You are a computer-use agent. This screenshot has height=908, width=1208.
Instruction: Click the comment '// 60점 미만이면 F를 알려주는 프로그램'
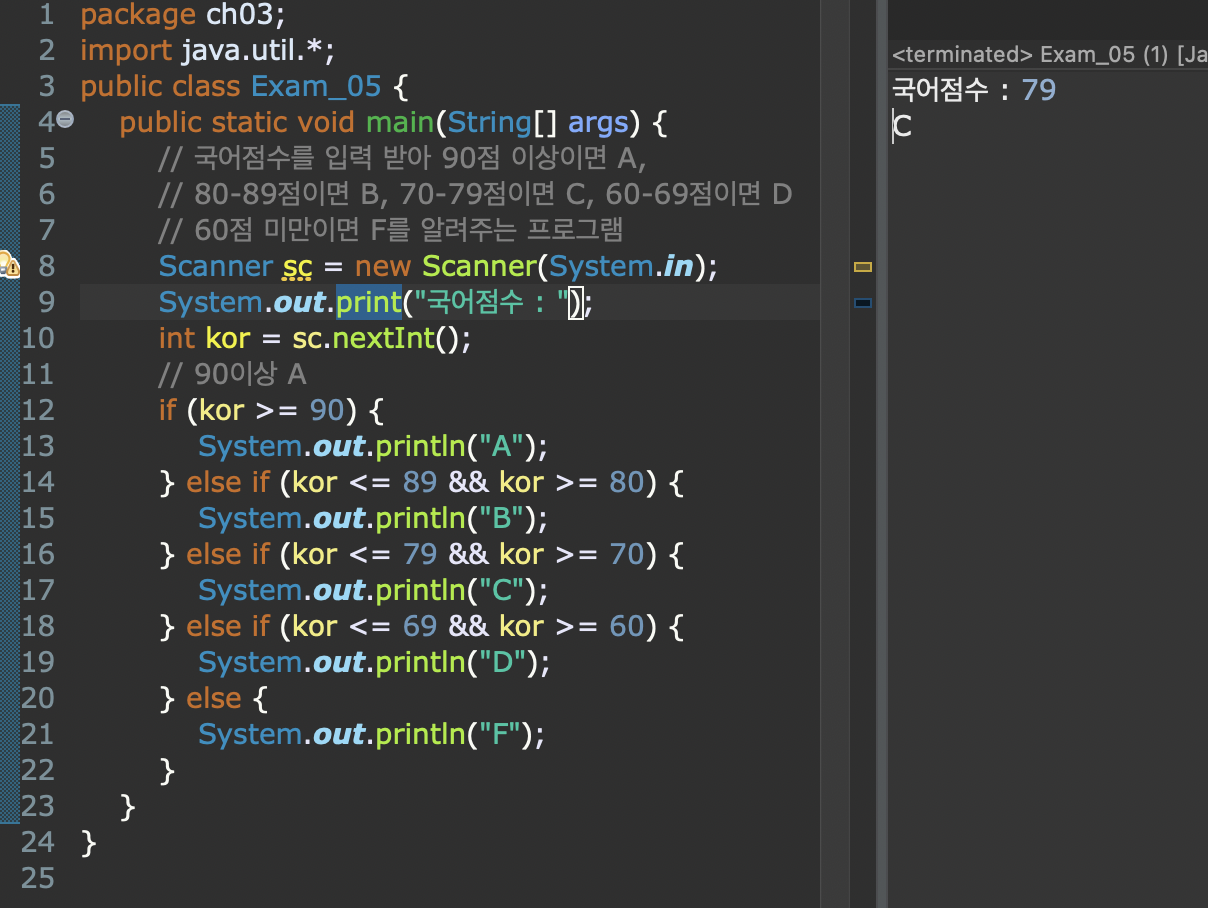[x=391, y=230]
